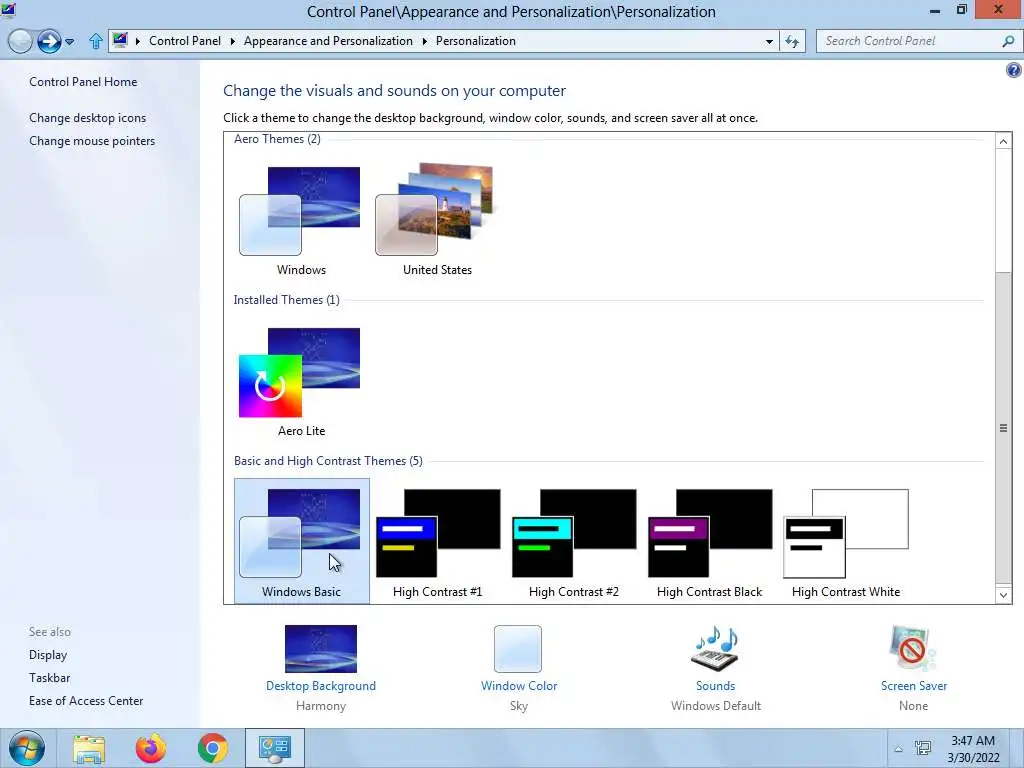Viewport: 1024px width, 768px height.
Task: Open Screen Saver settings icon
Action: pyautogui.click(x=913, y=648)
